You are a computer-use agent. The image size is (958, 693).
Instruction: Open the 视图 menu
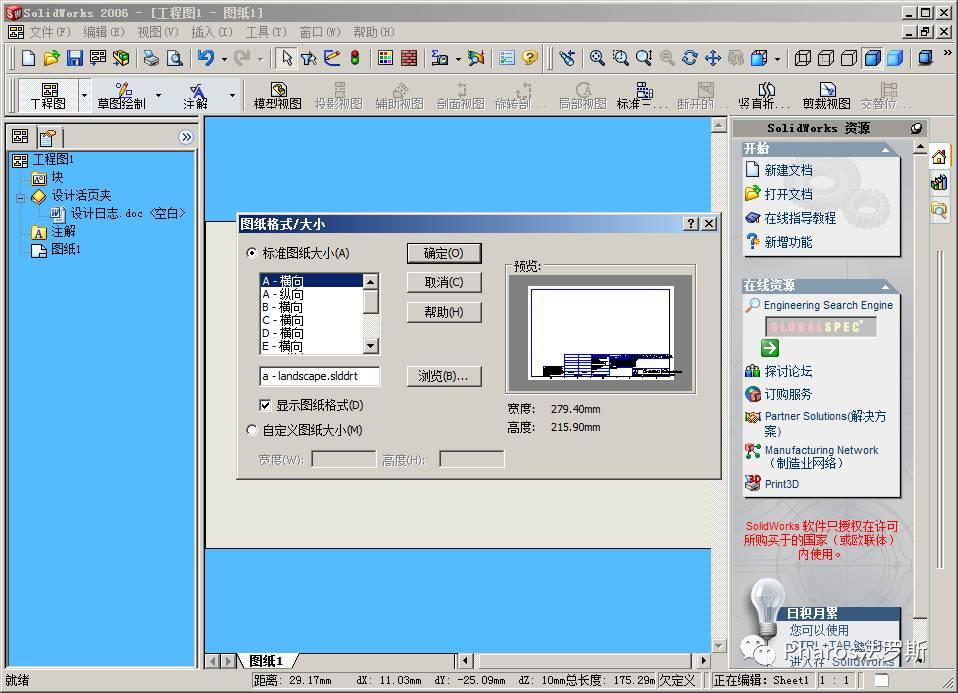pos(158,32)
